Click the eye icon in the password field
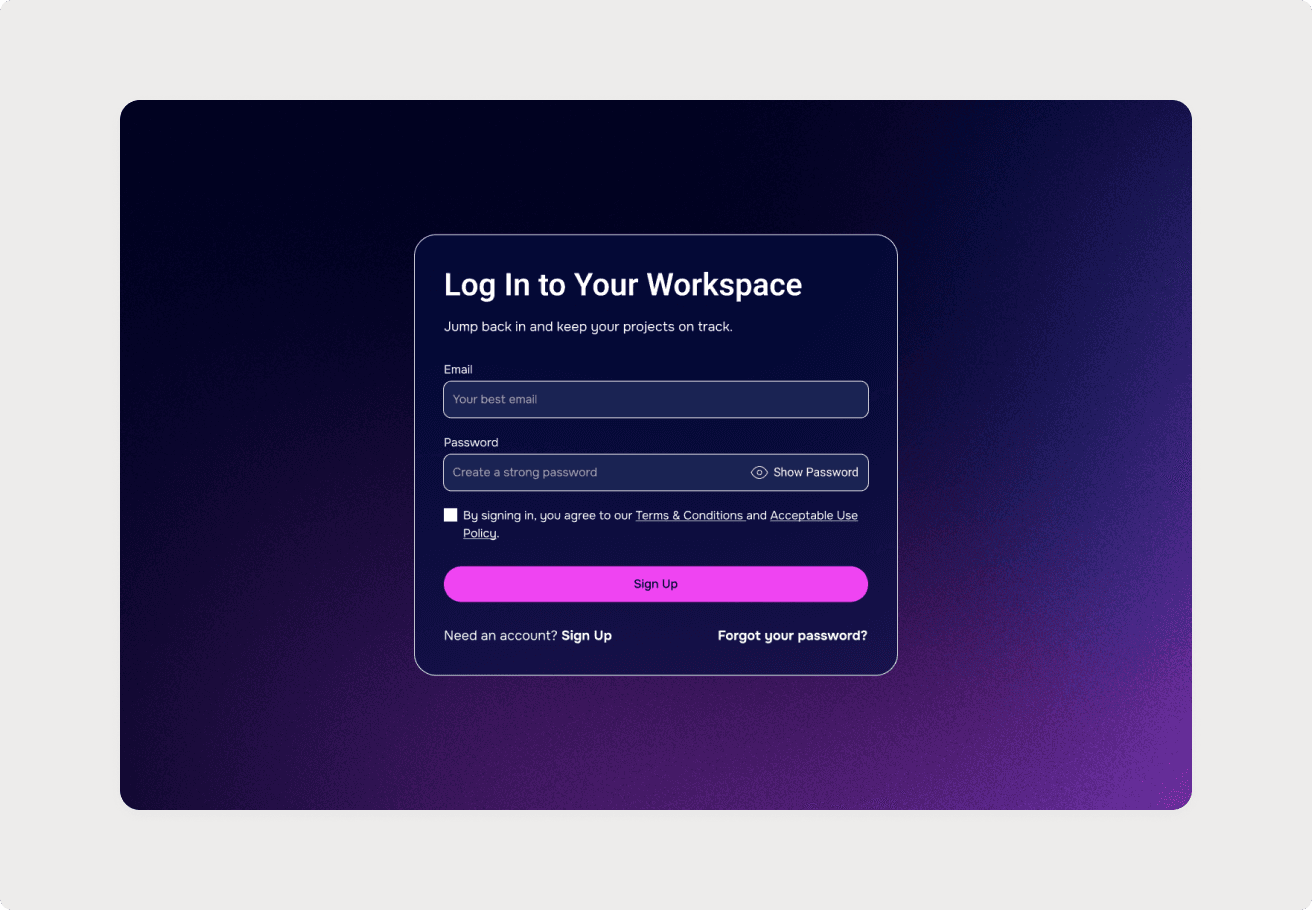Screen dimensions: 1312x910 (x=759, y=473)
